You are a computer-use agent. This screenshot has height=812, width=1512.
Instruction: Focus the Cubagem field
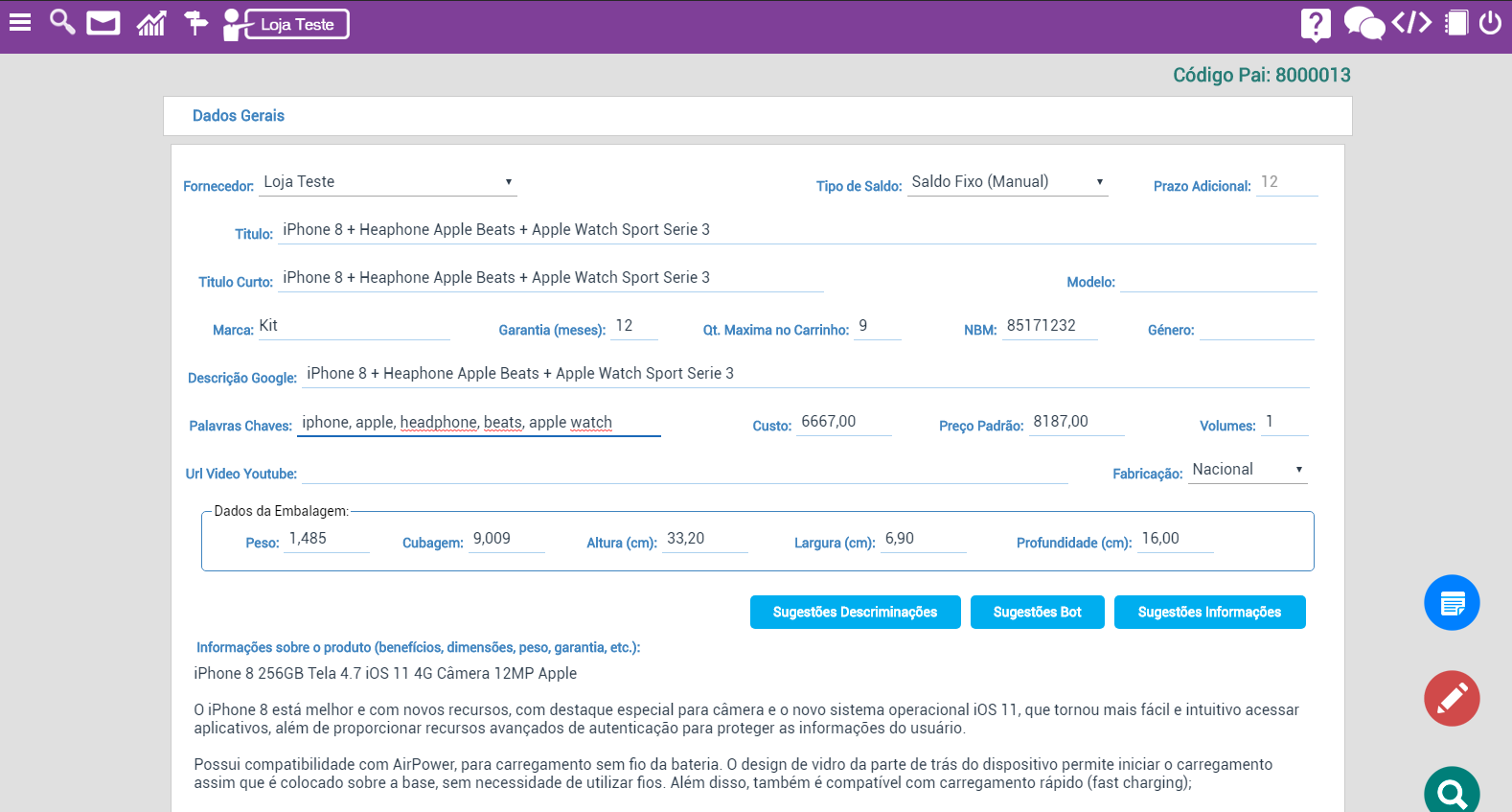pyautogui.click(x=507, y=539)
